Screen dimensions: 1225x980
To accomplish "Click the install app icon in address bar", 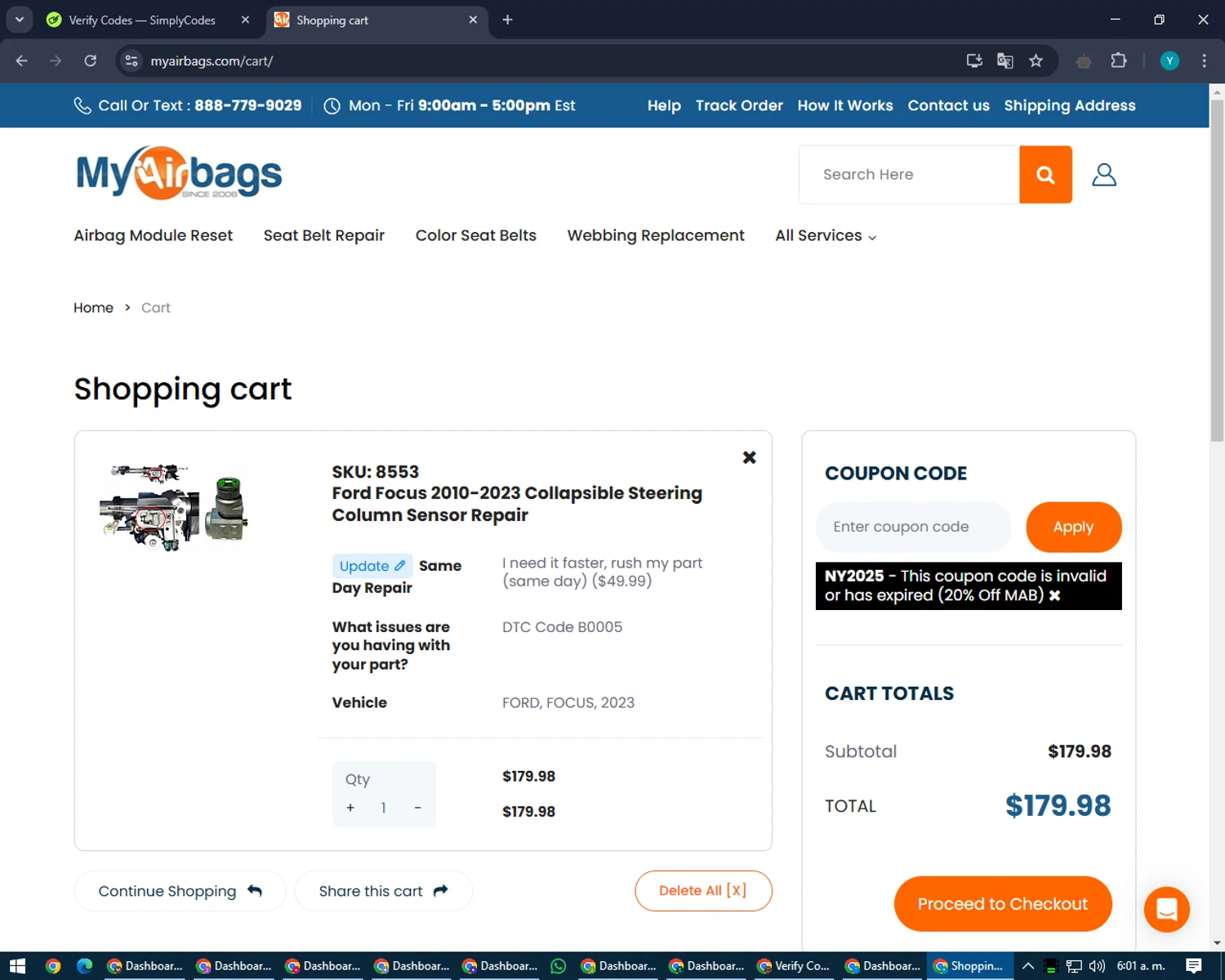I will coord(974,60).
